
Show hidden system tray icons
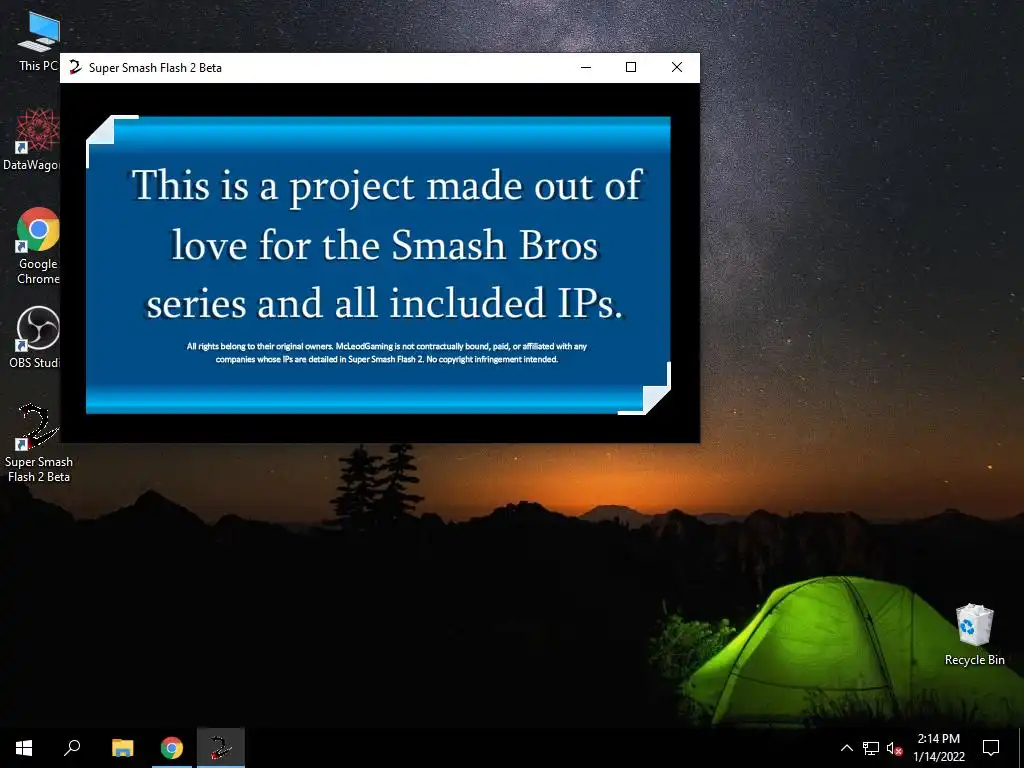point(846,748)
